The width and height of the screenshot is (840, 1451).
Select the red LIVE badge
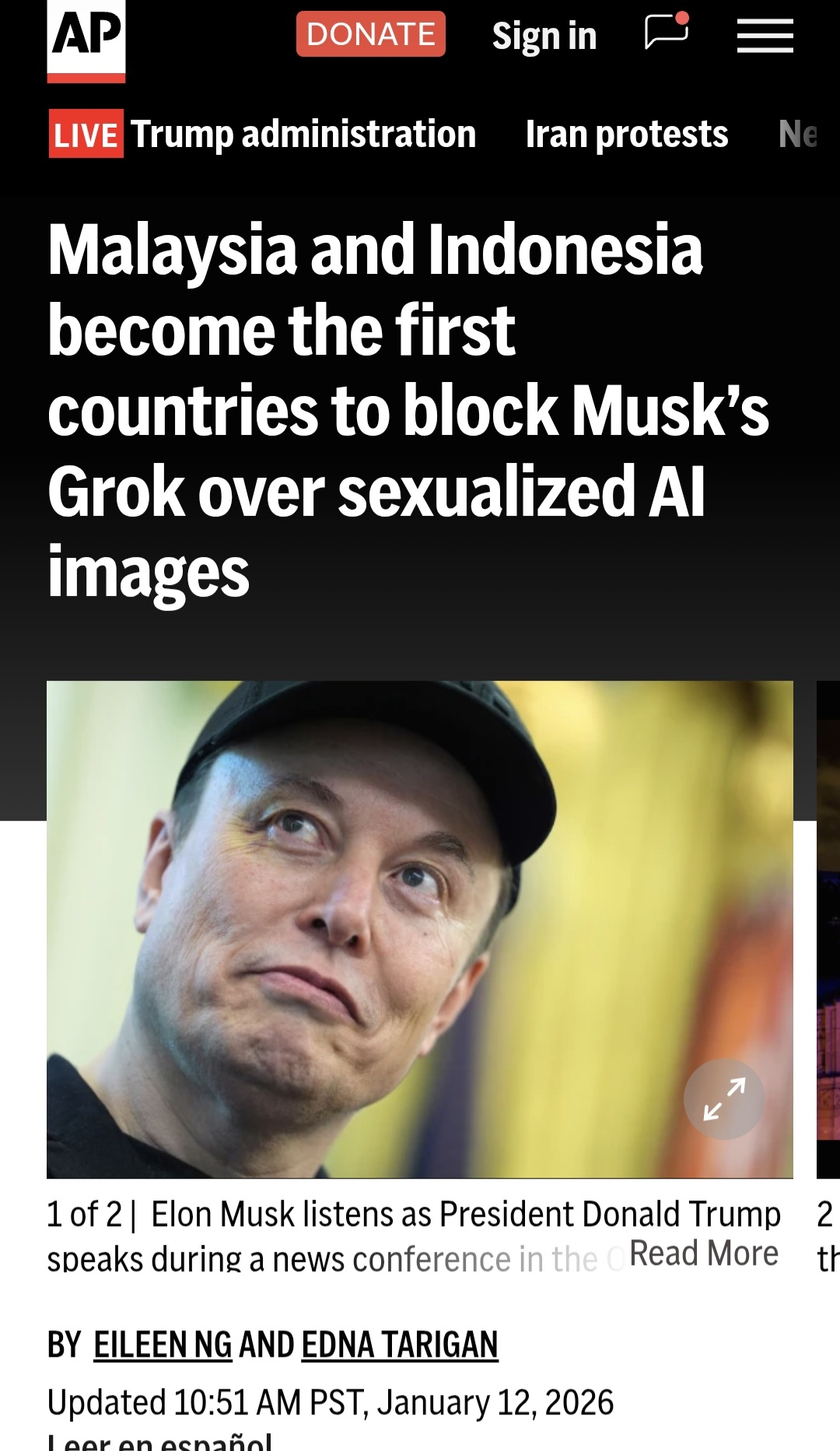click(x=86, y=135)
